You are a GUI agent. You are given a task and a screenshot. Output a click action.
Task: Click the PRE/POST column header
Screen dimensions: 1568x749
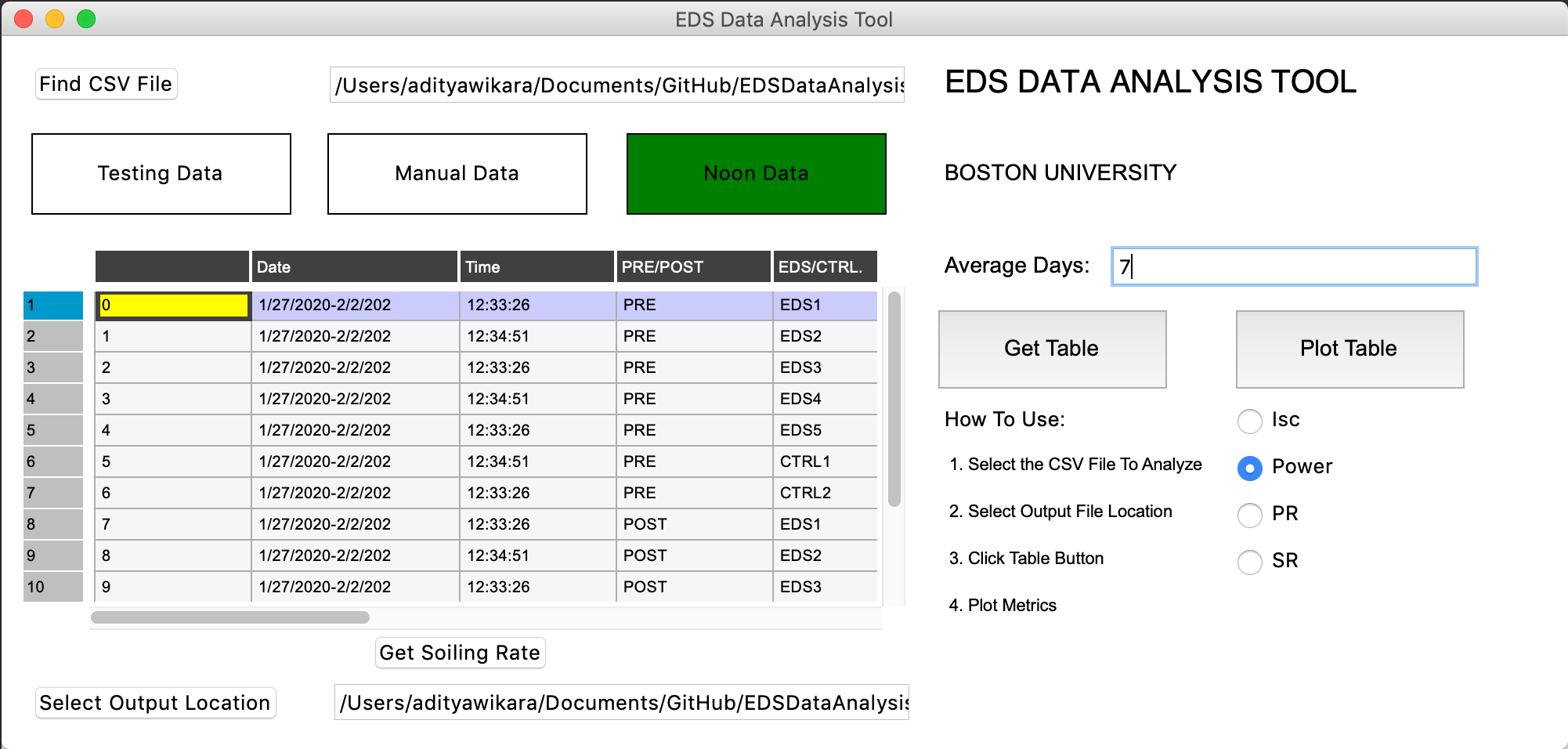click(694, 266)
